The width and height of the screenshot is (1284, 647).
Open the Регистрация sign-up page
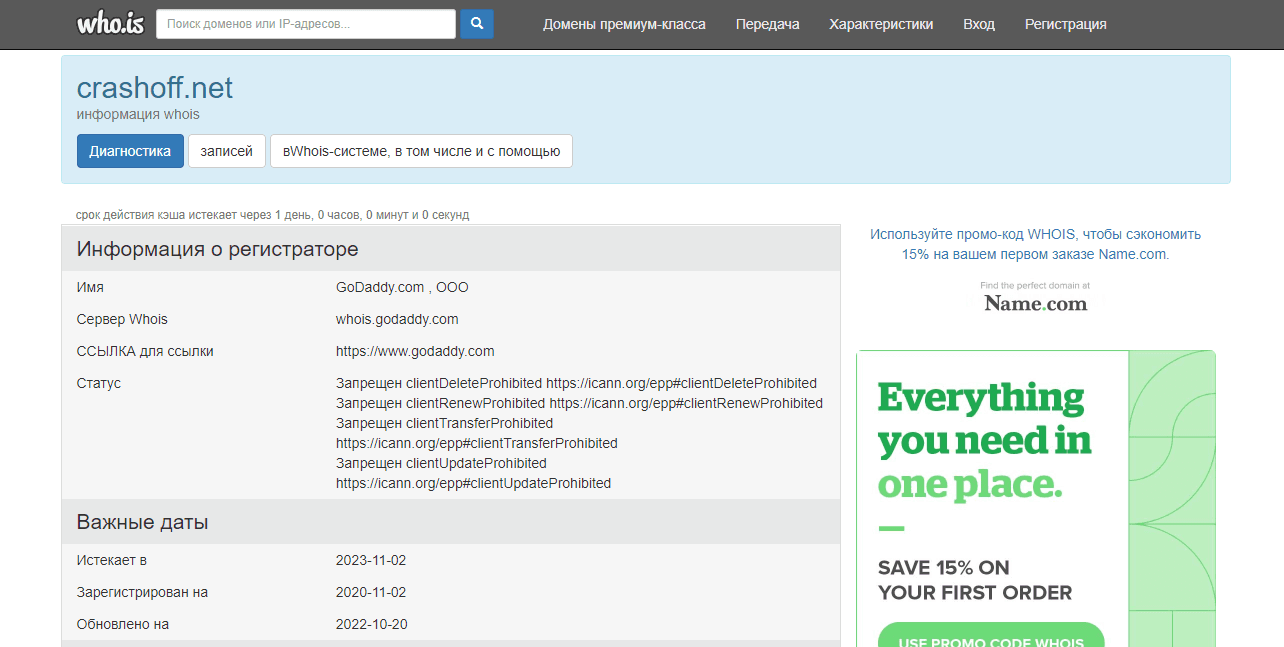point(1065,24)
